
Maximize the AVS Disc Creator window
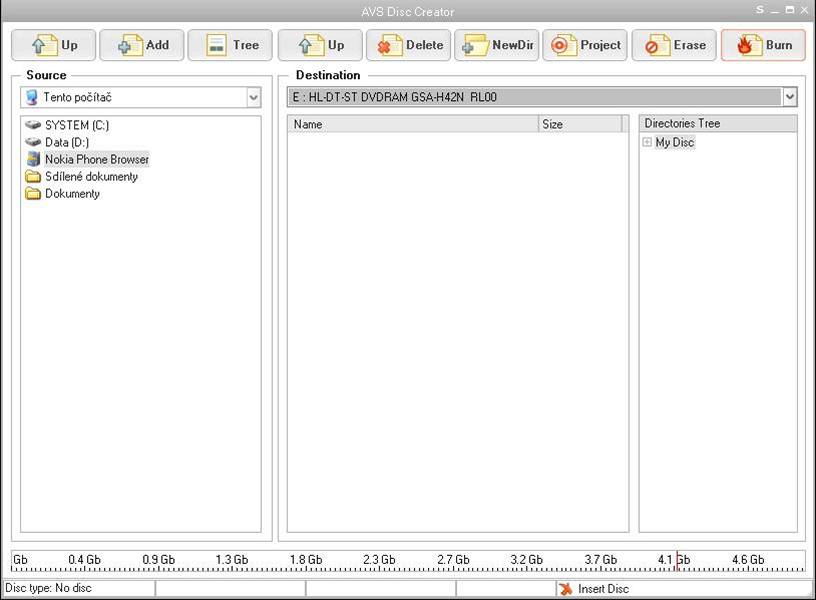click(x=789, y=10)
